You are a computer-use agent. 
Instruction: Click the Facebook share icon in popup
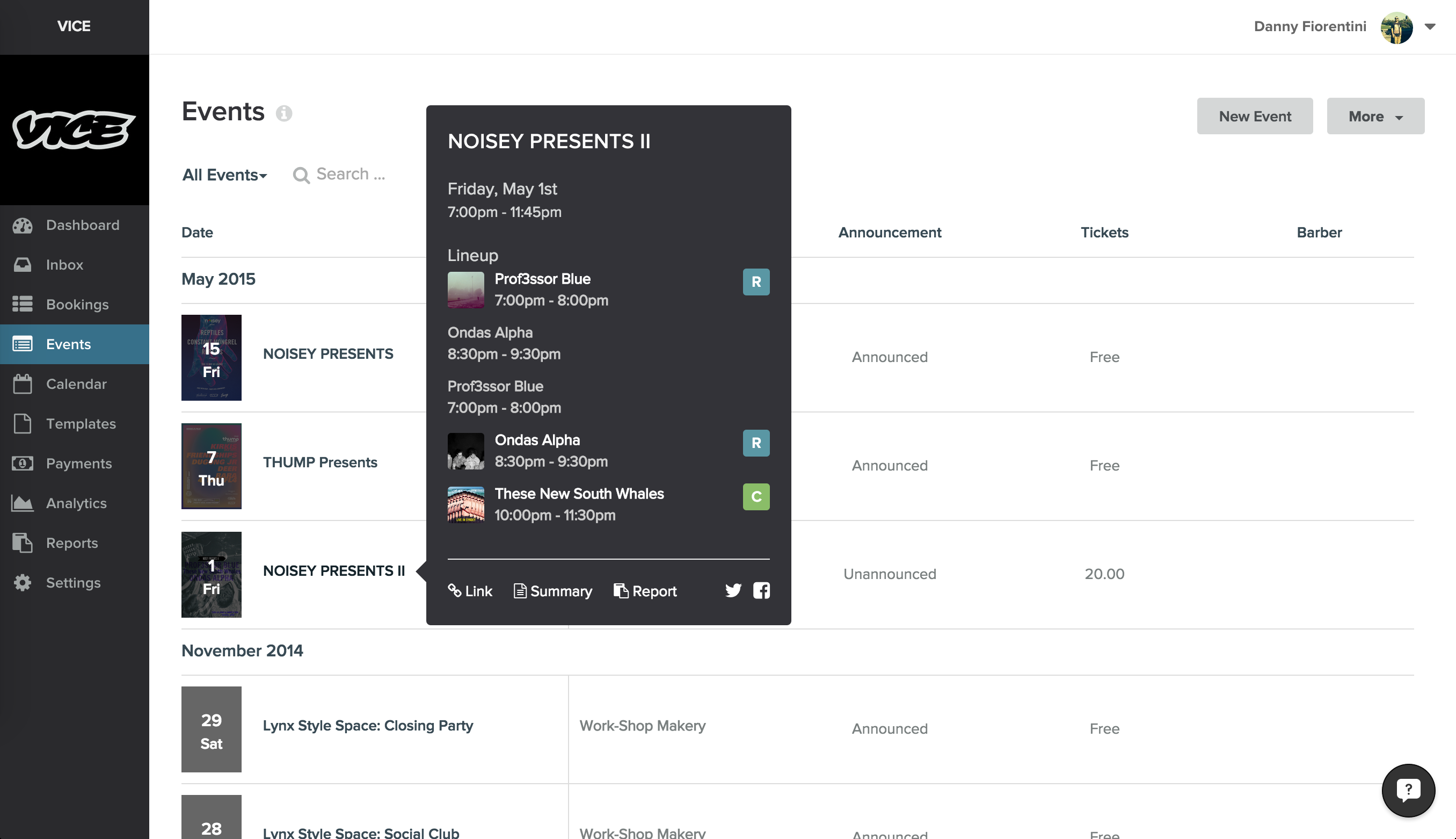(x=761, y=591)
